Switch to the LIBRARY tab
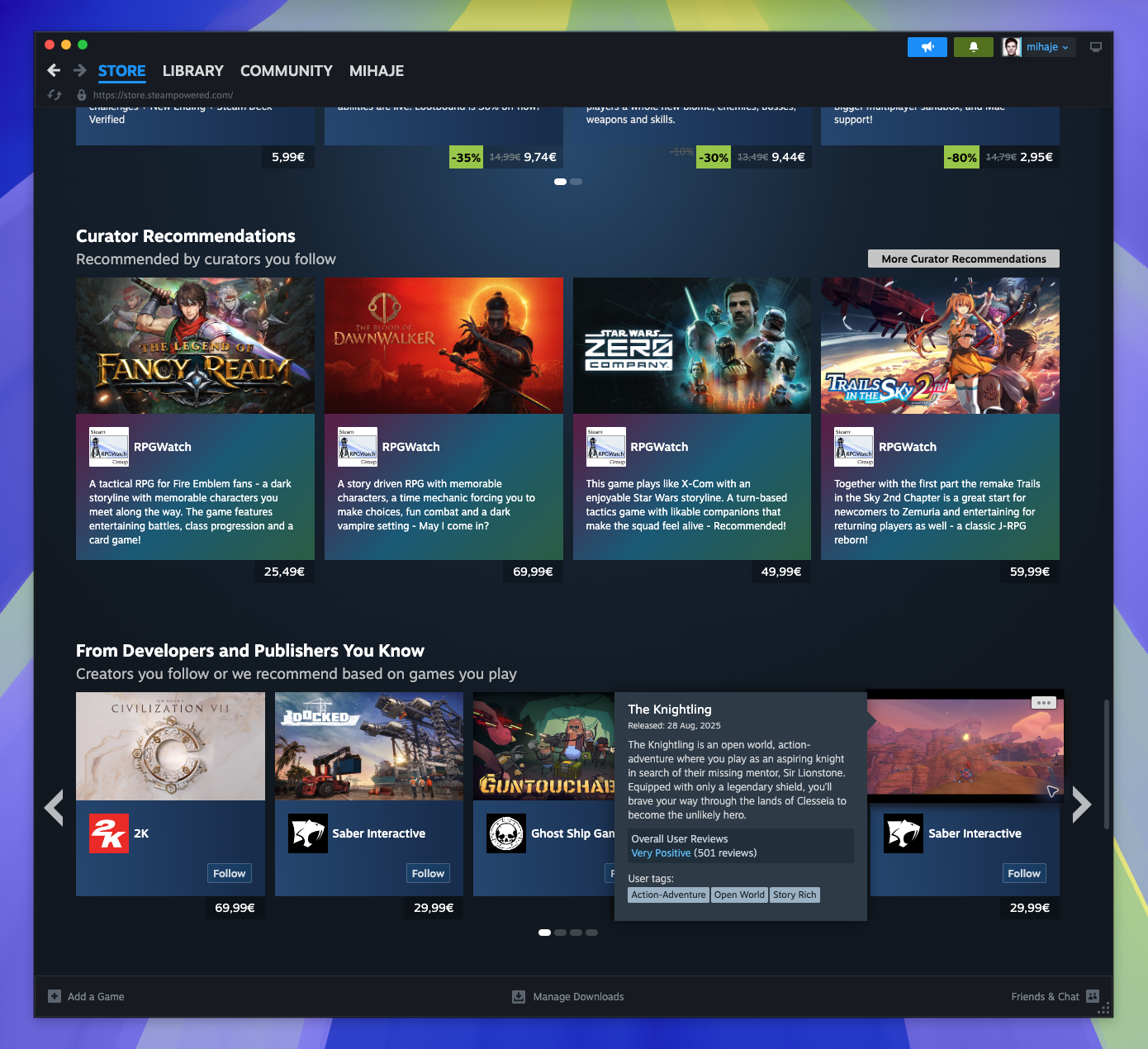Viewport: 1148px width, 1049px height. pos(193,71)
